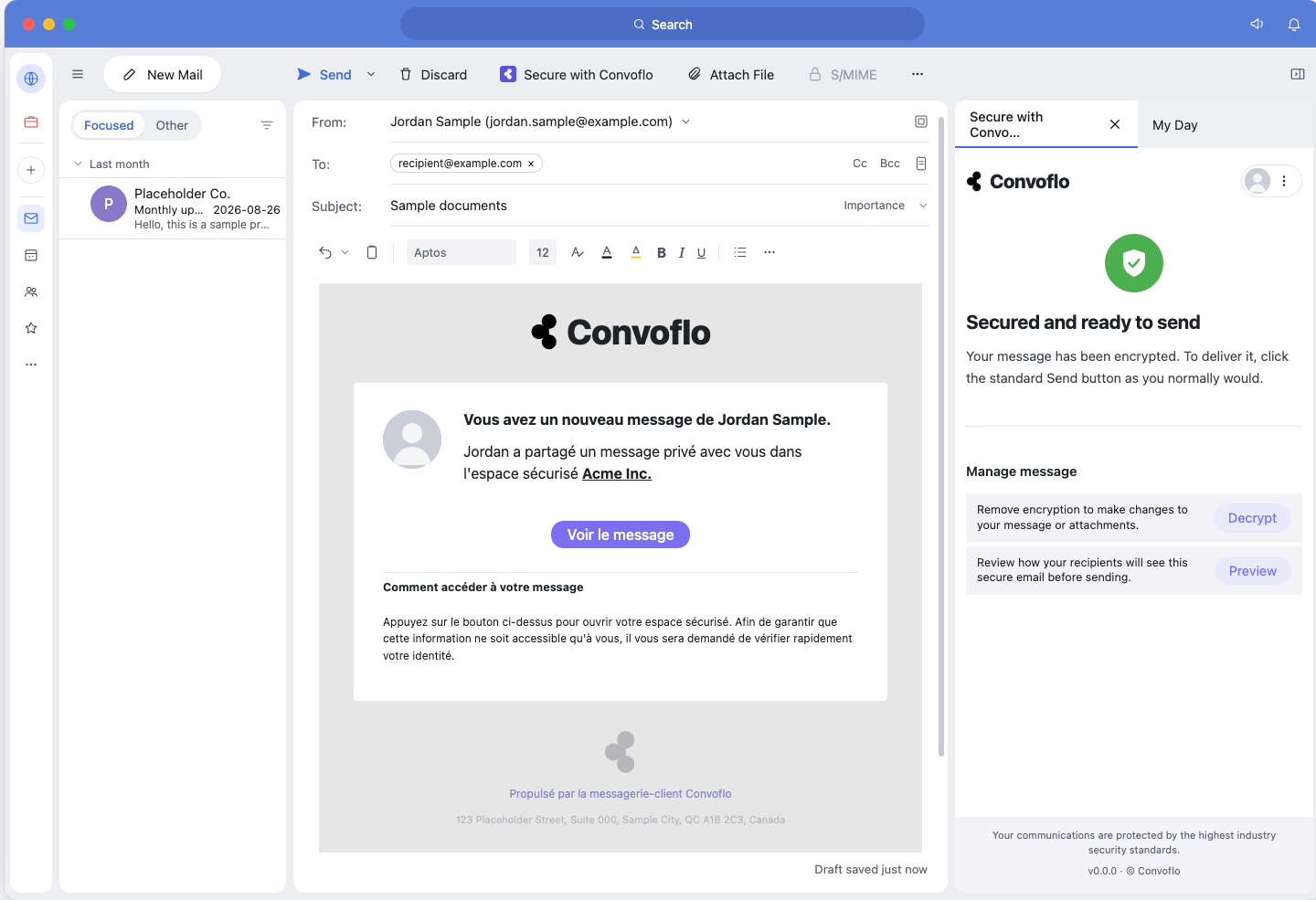Click the globe icon in left sidebar
Viewport: 1316px width, 900px height.
pyautogui.click(x=31, y=79)
